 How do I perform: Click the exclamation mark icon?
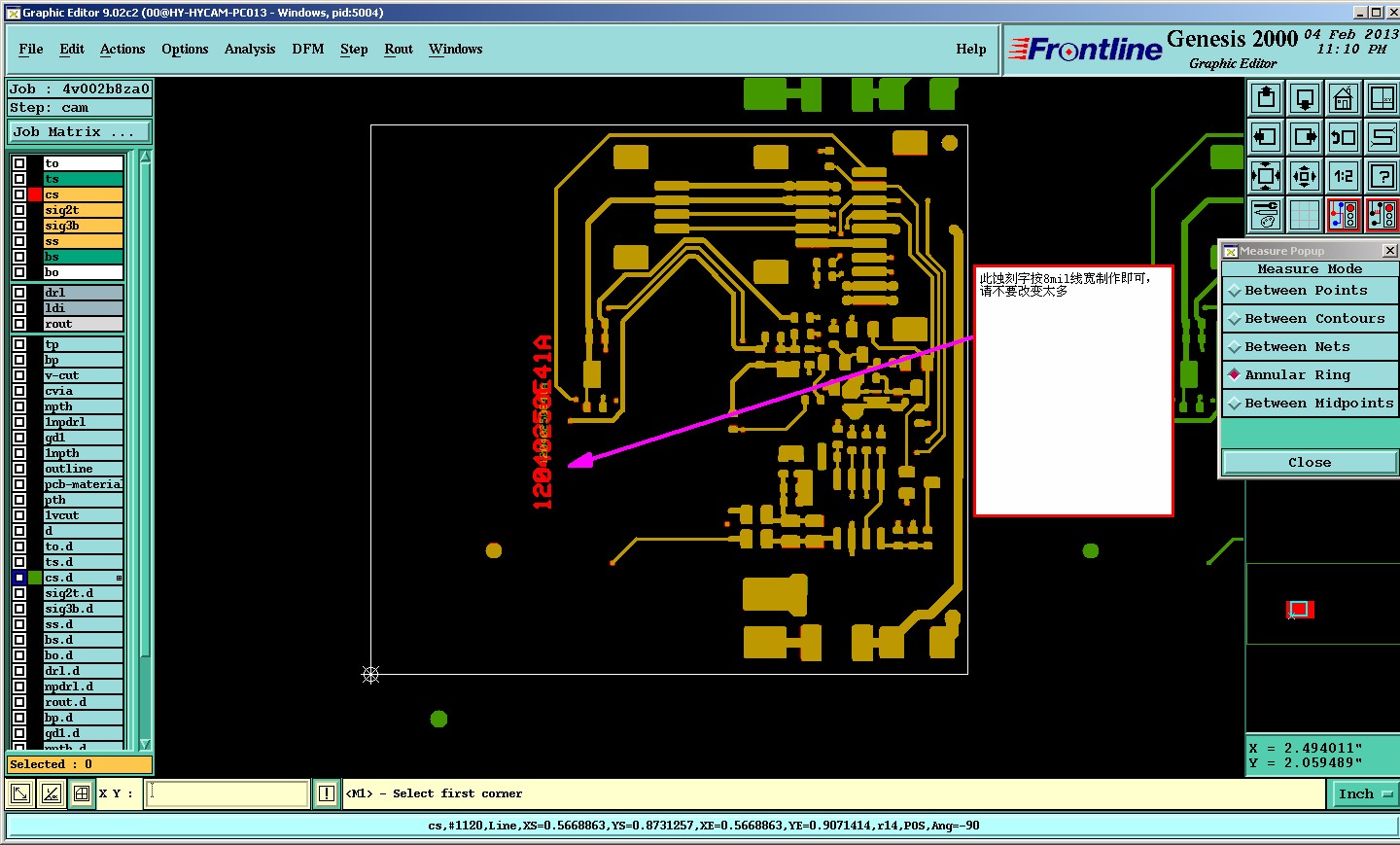coord(327,793)
